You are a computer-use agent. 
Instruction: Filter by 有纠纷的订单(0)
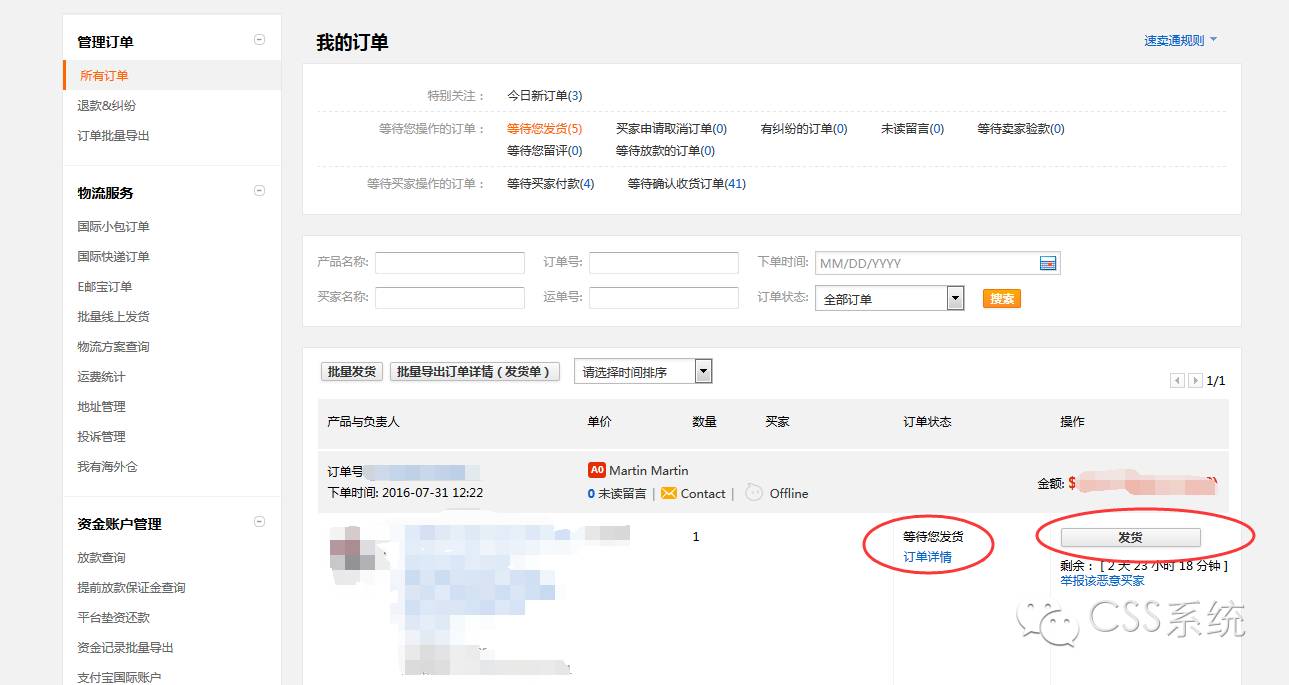pos(804,129)
